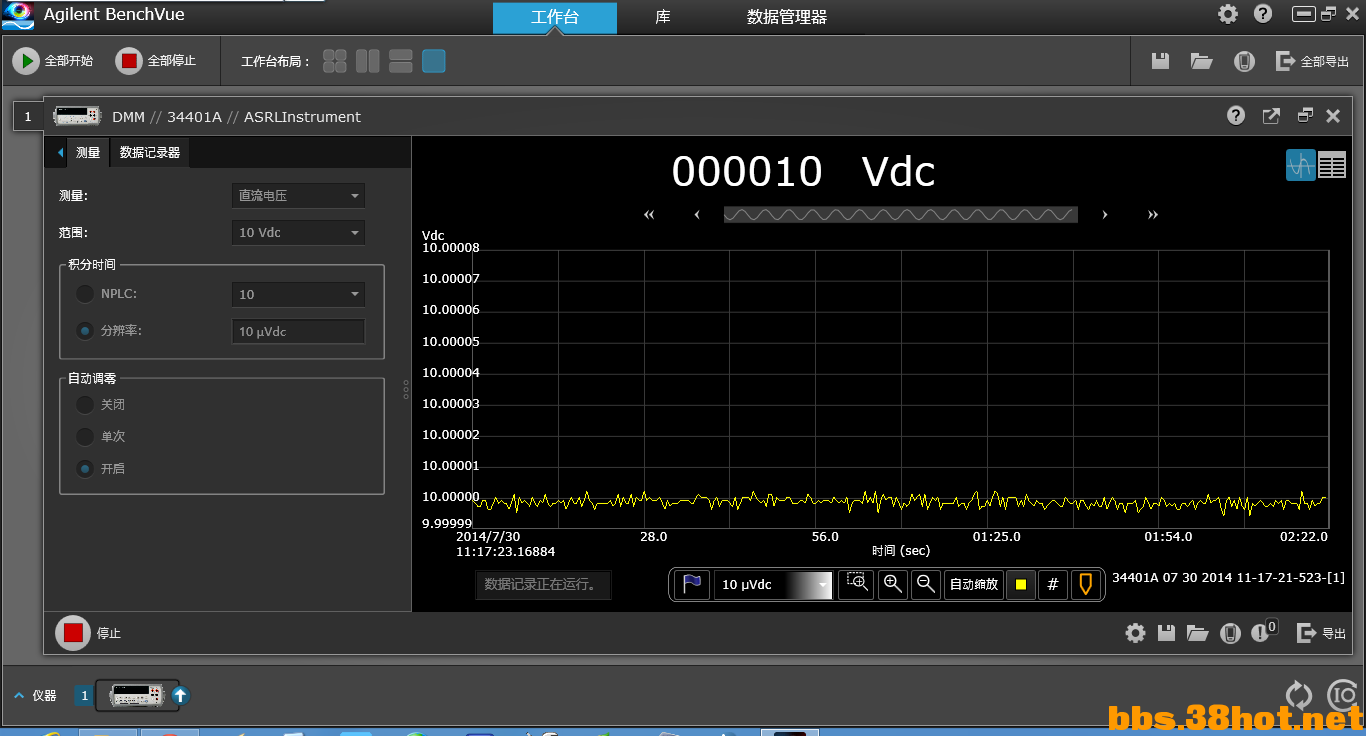Open the 库 tab
This screenshot has height=736, width=1366.
(663, 17)
